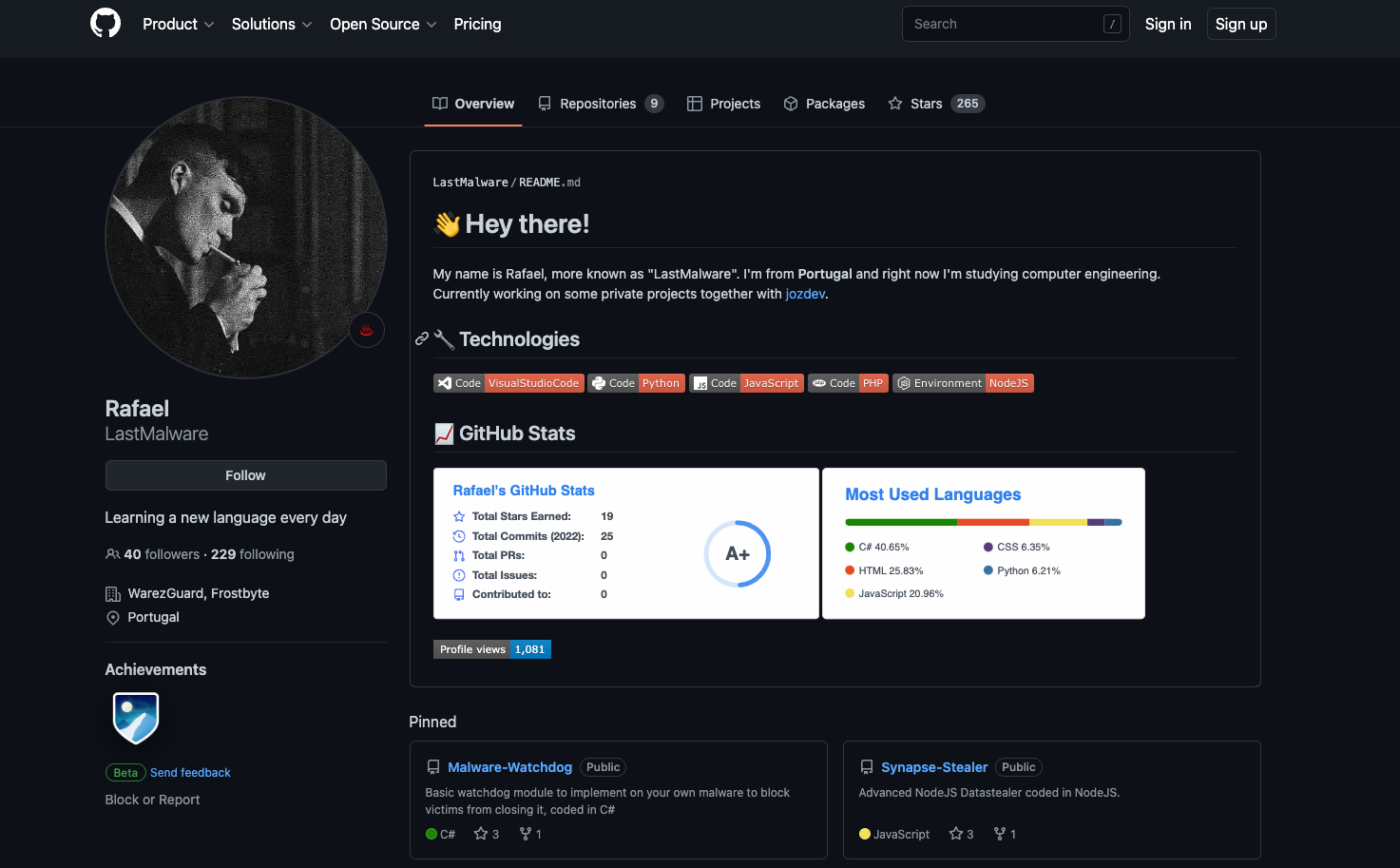Expand the Solutions dropdown menu
Screen dimensions: 1400x868
271,24
